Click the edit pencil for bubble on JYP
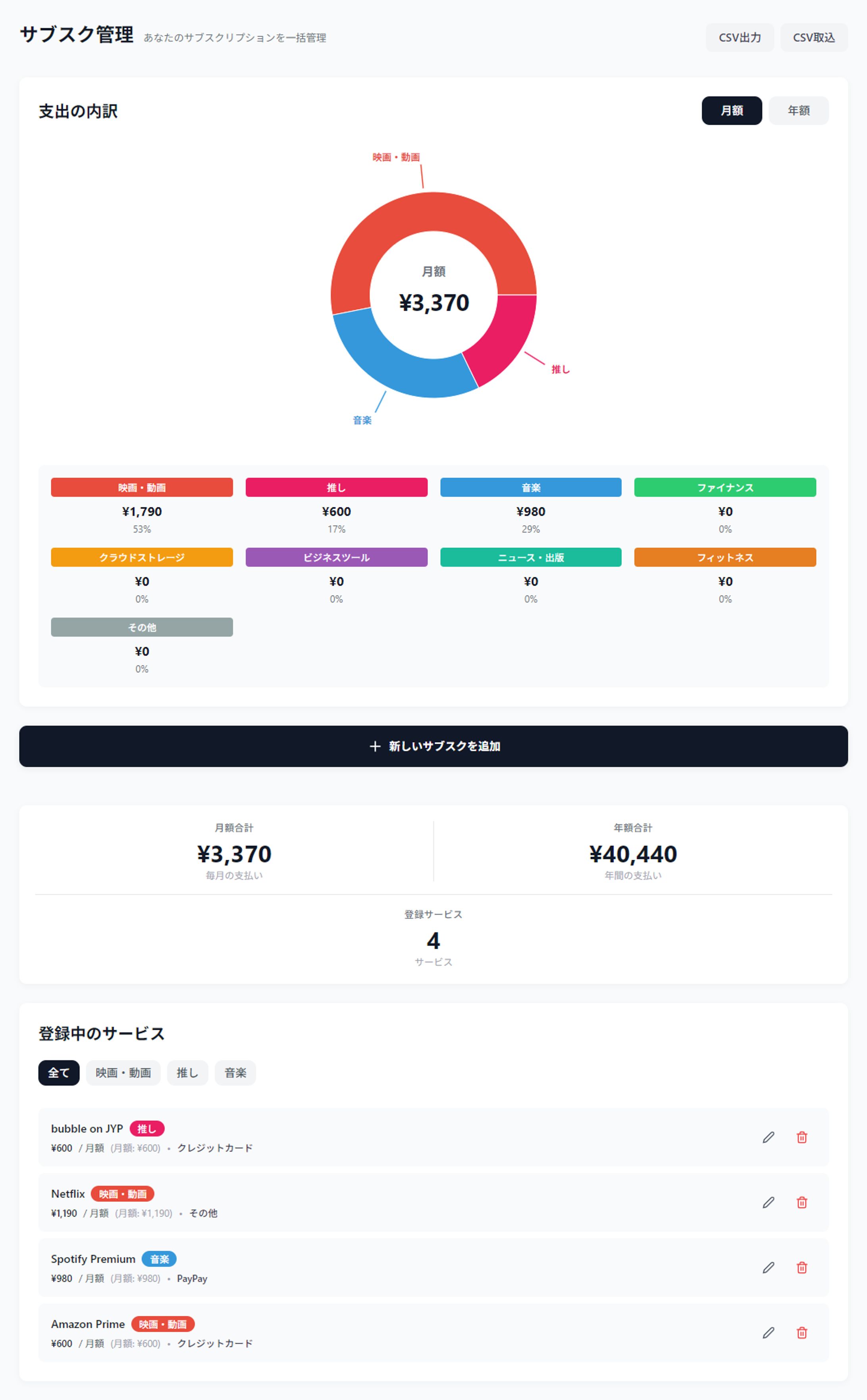Image resolution: width=867 pixels, height=1400 pixels. (769, 1137)
